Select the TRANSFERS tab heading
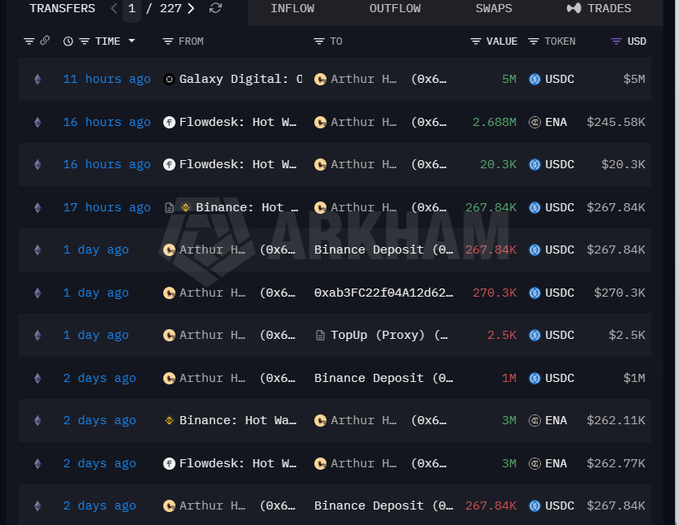679x525 pixels. (x=62, y=9)
